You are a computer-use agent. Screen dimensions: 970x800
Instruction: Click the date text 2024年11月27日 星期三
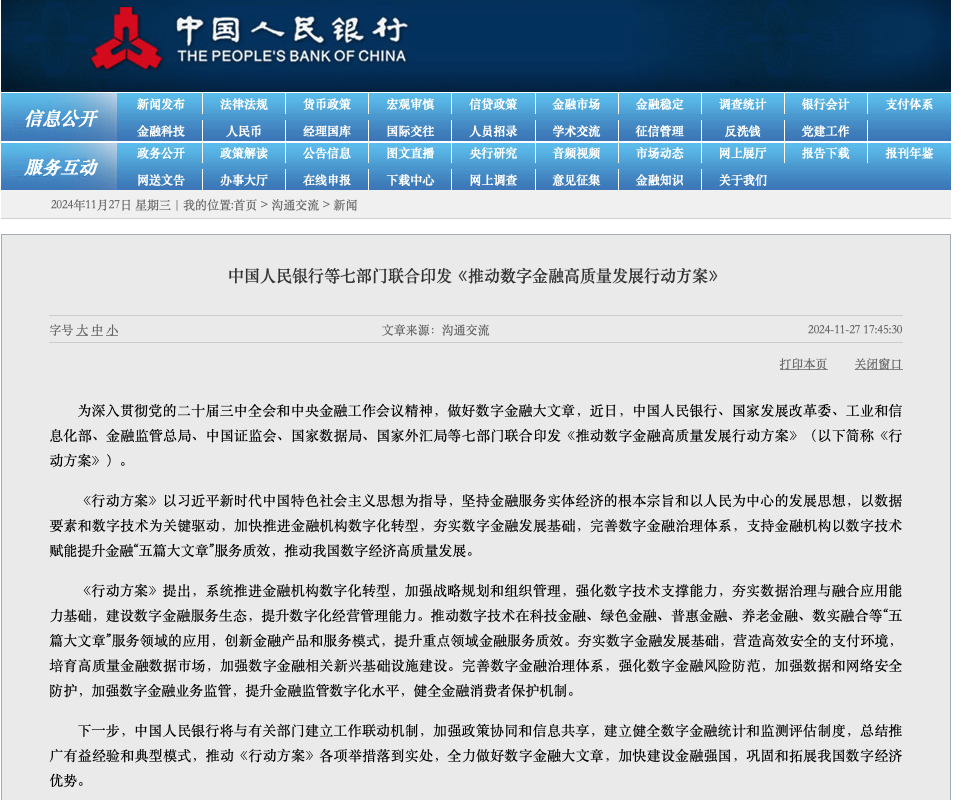pyautogui.click(x=111, y=205)
